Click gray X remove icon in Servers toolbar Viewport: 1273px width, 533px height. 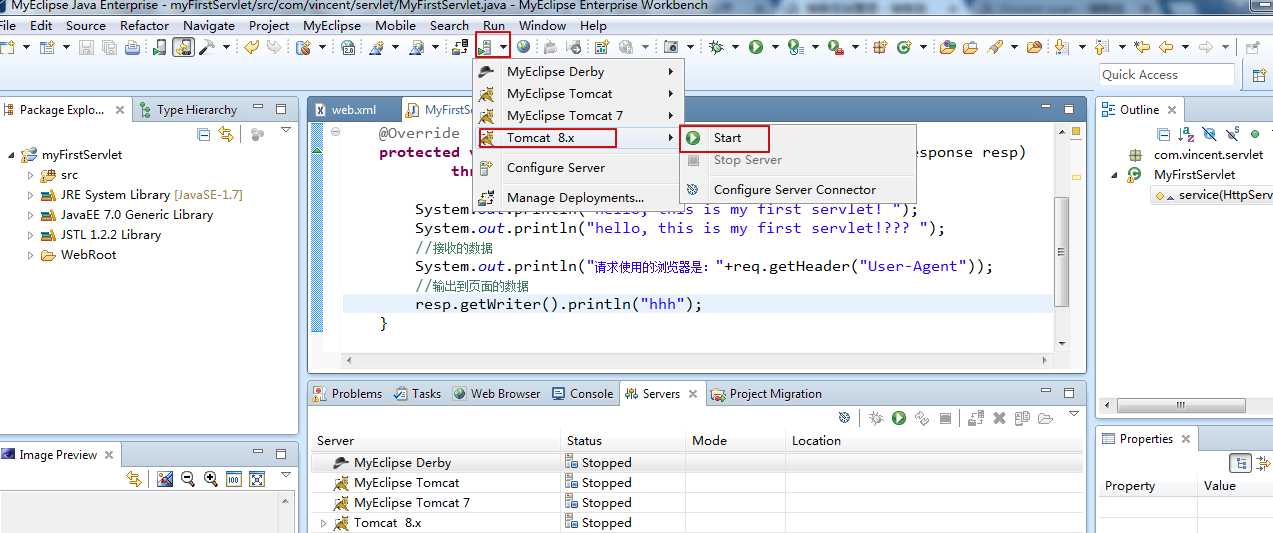click(999, 418)
